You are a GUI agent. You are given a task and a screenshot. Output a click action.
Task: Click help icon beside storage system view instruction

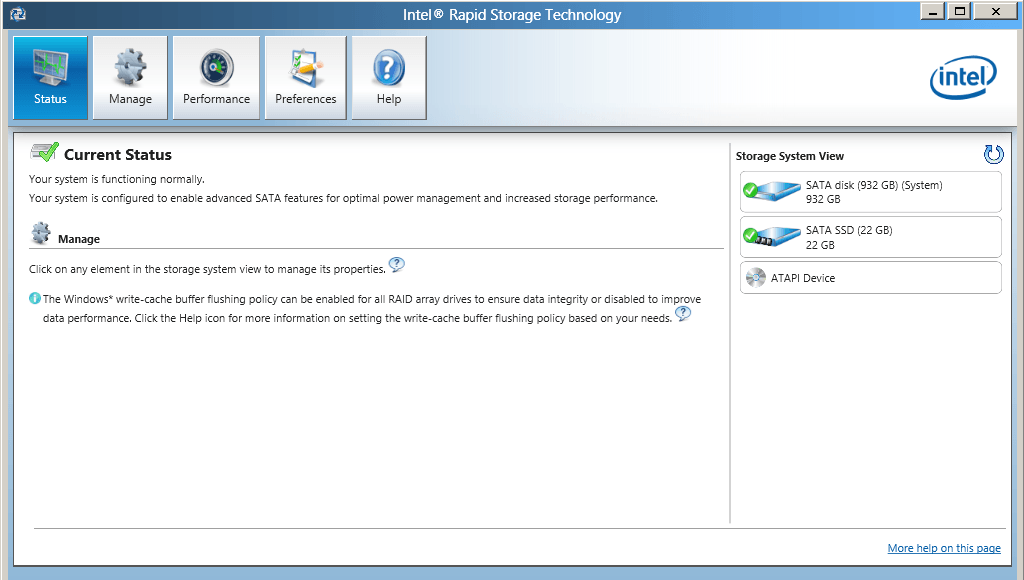coord(396,265)
